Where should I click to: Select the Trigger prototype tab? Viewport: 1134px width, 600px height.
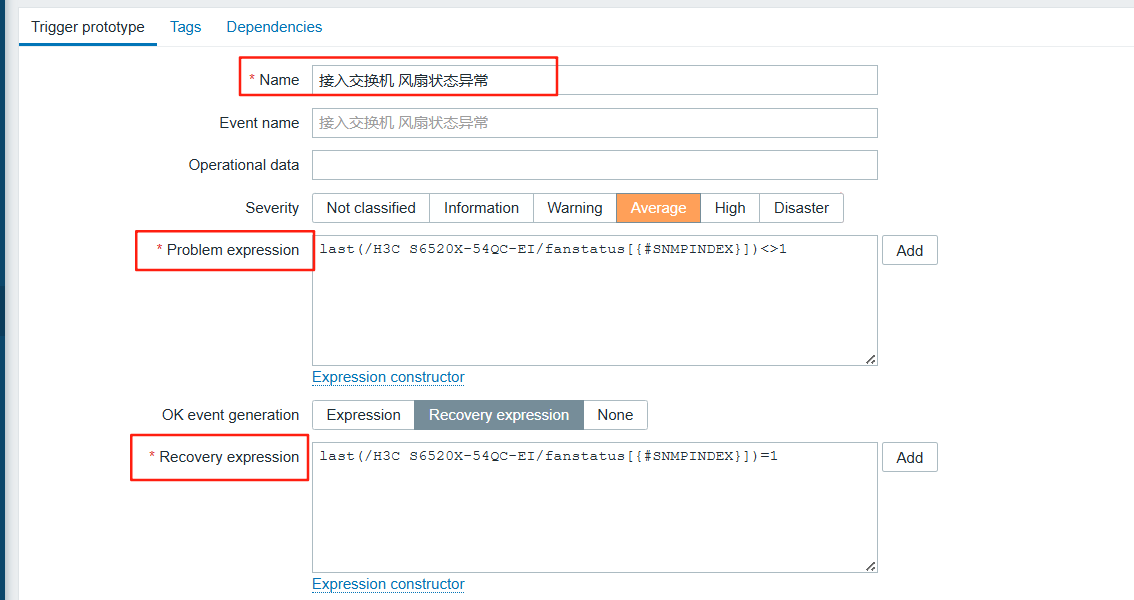click(x=88, y=27)
